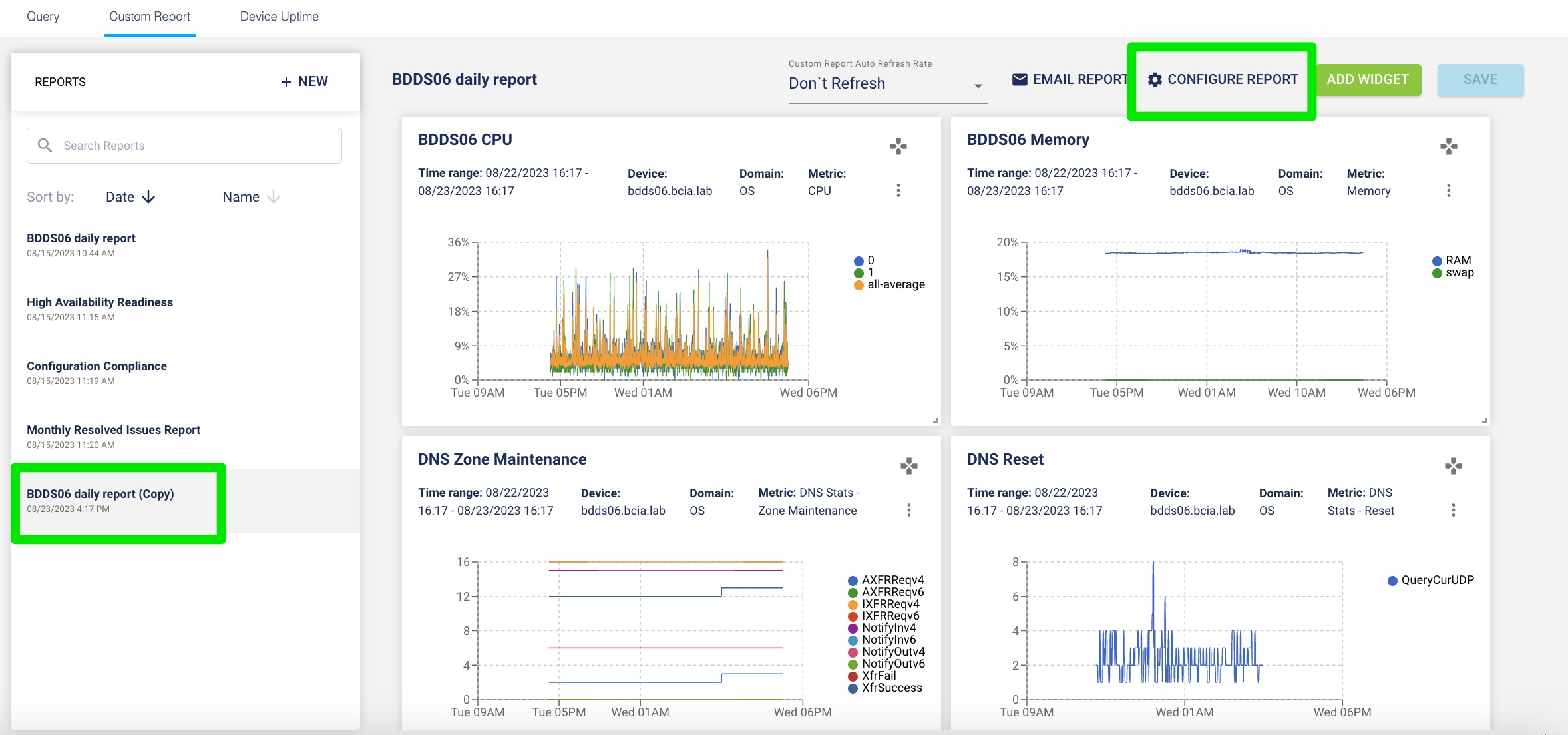This screenshot has width=1568, height=735.
Task: Open three-dot menu on DNS Zone Maintenance widget
Action: (x=908, y=510)
